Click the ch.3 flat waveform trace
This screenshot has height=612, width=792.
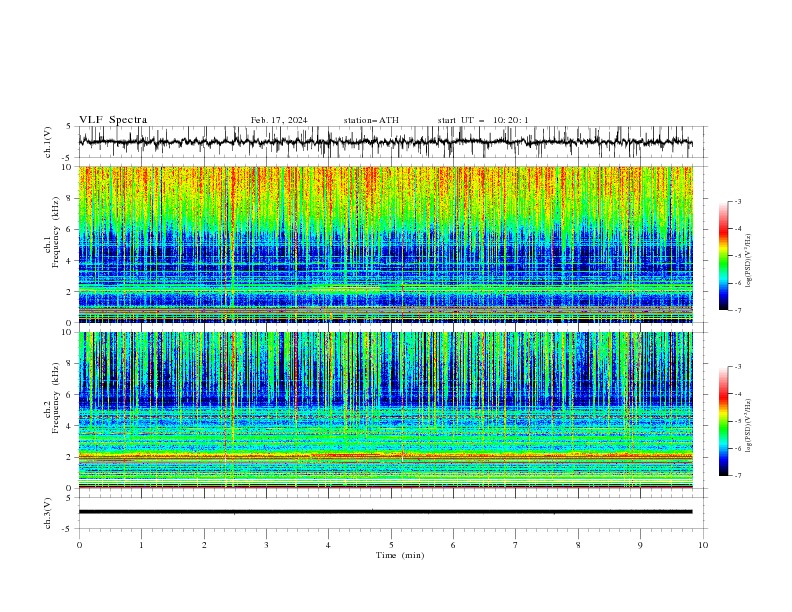point(386,512)
